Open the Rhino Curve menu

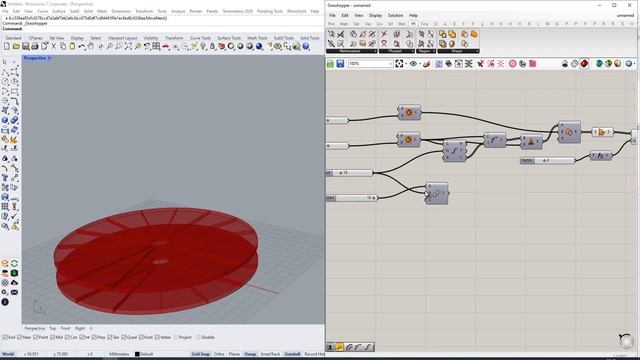point(42,11)
